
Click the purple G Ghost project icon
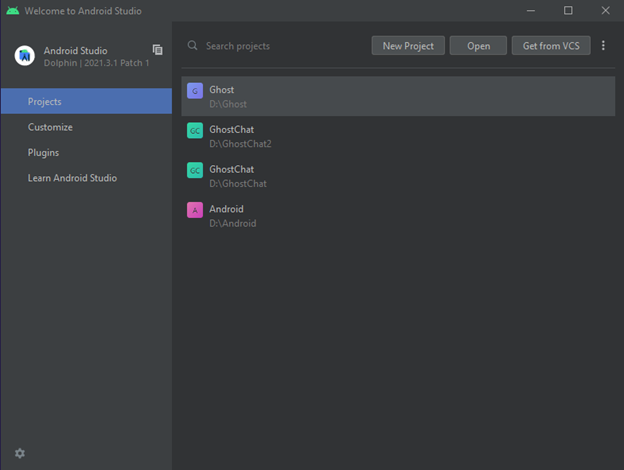tap(195, 91)
